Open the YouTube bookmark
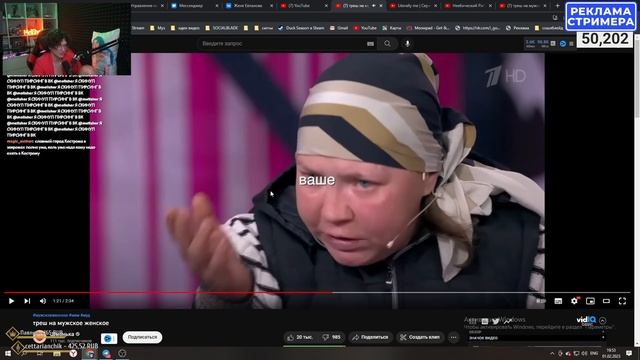Screen dimensions: 640x360 pos(365,28)
